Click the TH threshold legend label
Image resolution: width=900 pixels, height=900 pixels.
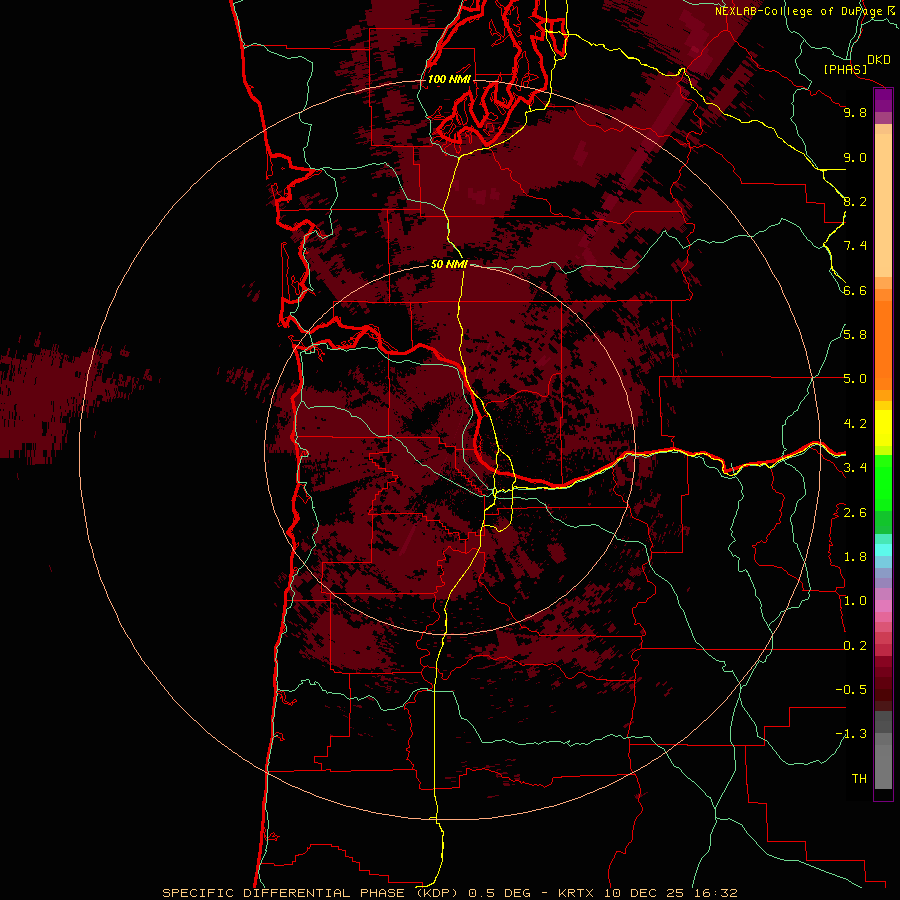pos(859,779)
